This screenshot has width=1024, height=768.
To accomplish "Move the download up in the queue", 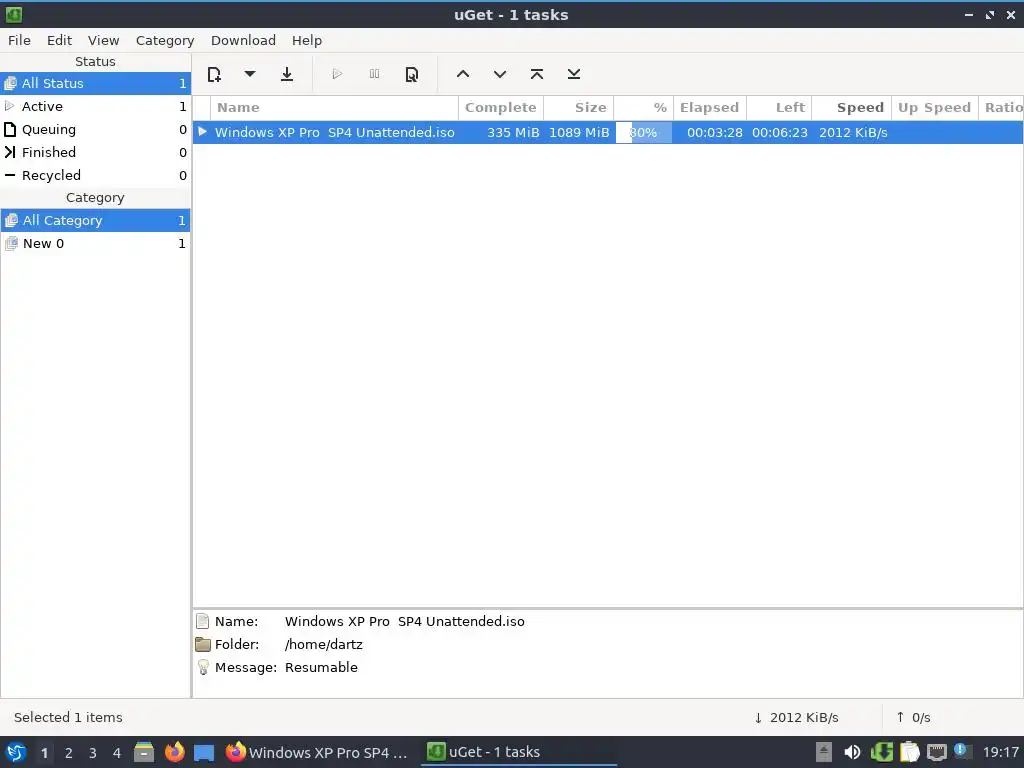I will pos(463,74).
